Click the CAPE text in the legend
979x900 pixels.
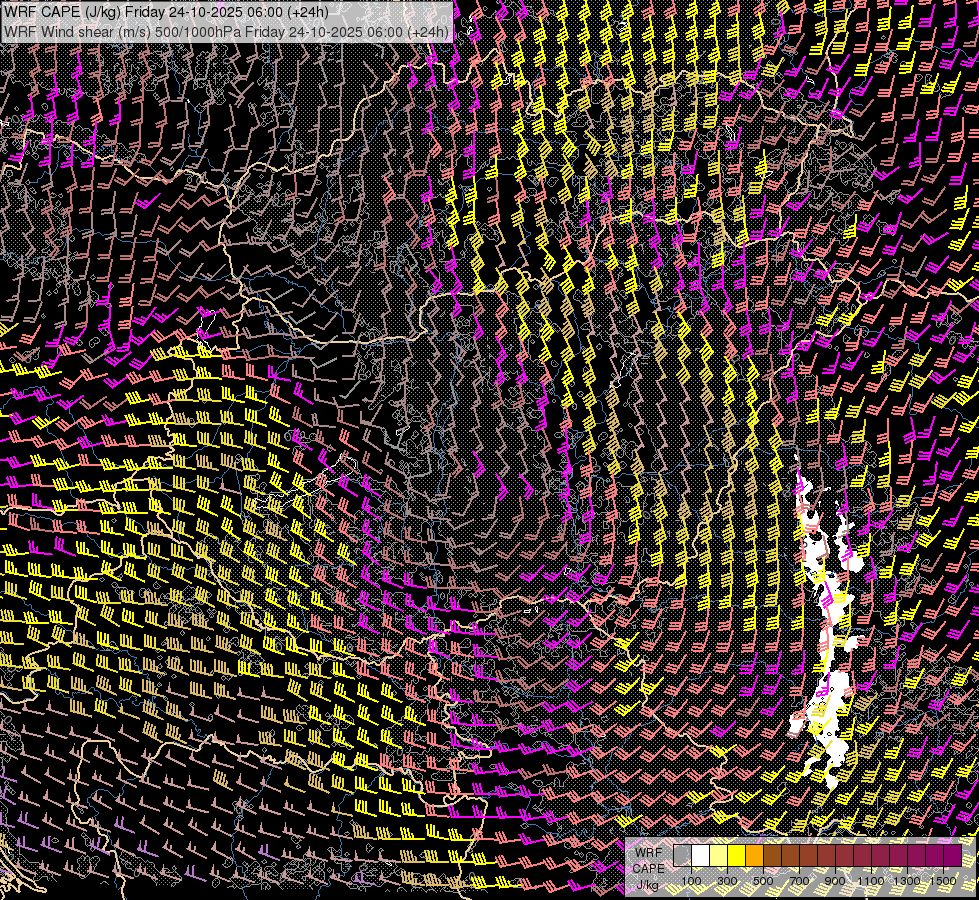pos(648,868)
